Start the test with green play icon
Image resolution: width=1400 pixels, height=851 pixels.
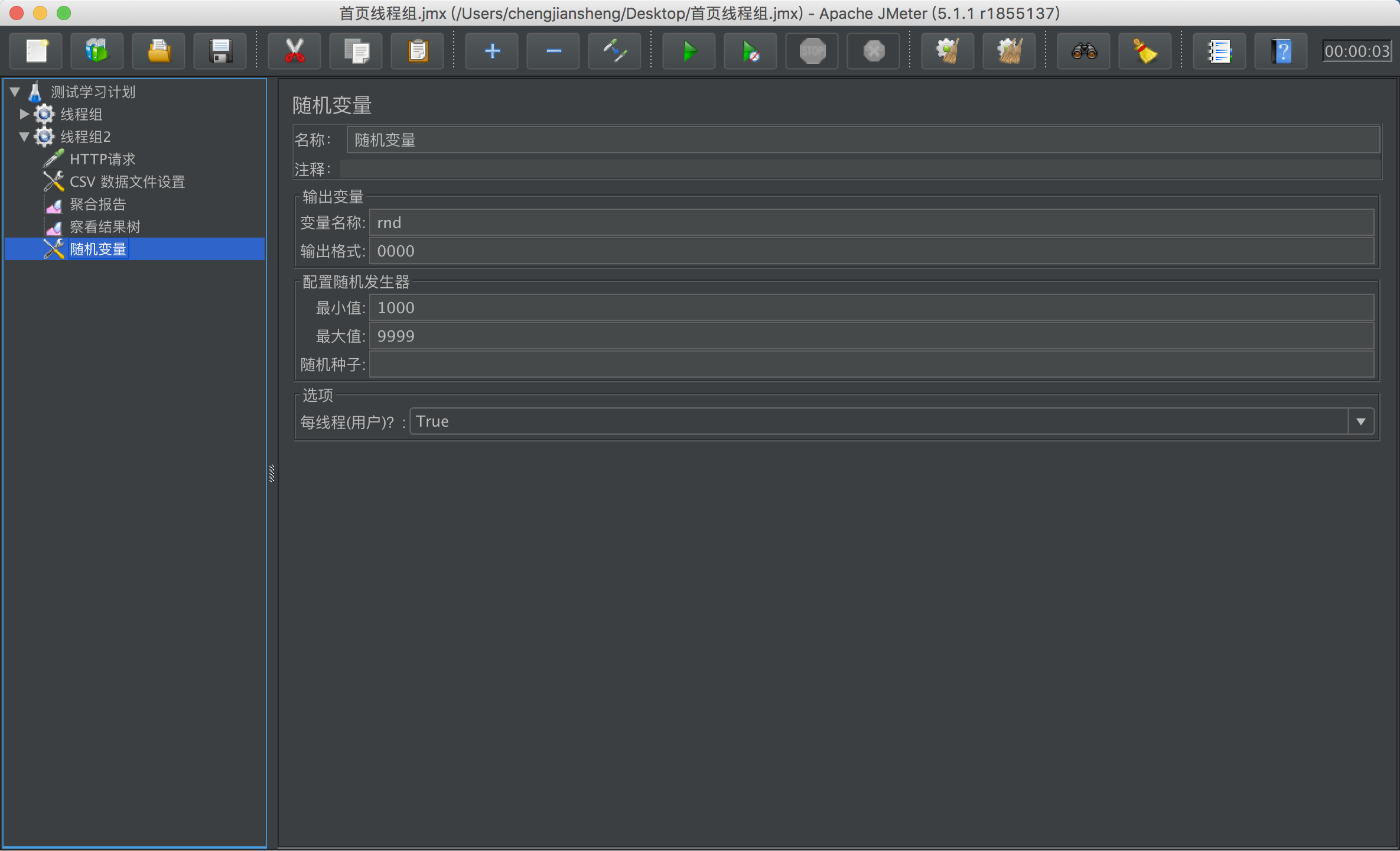(689, 51)
